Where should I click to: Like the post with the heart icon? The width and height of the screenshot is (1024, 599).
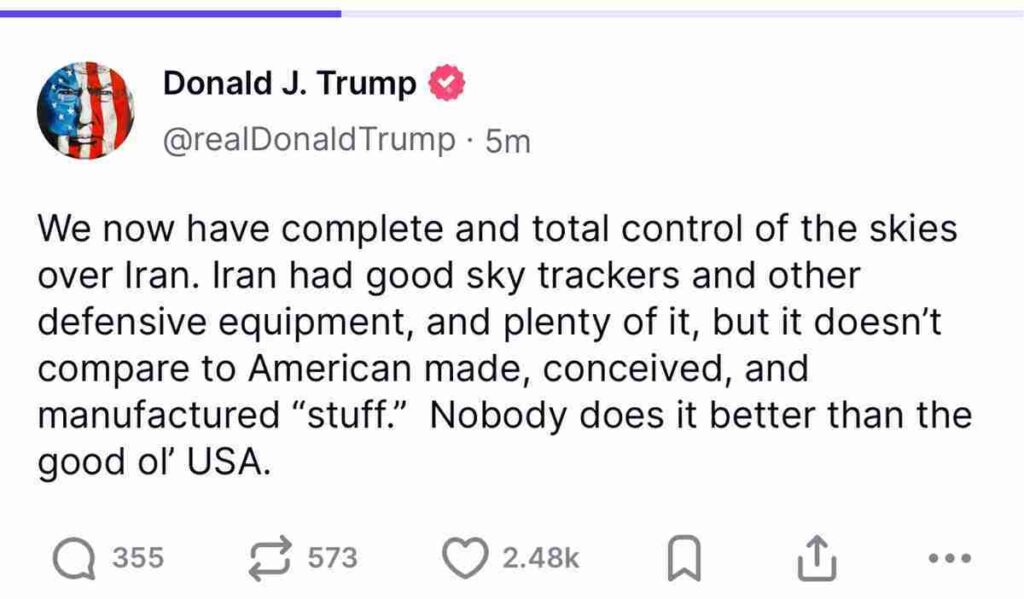tap(463, 558)
